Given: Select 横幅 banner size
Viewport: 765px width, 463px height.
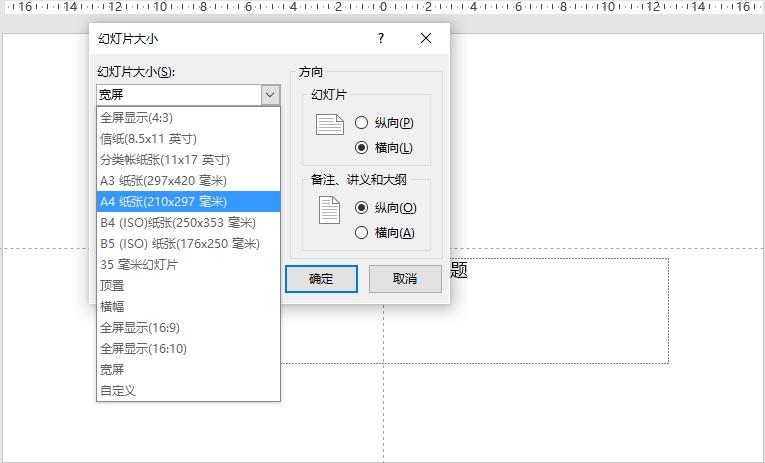Looking at the screenshot, I should 188,306.
